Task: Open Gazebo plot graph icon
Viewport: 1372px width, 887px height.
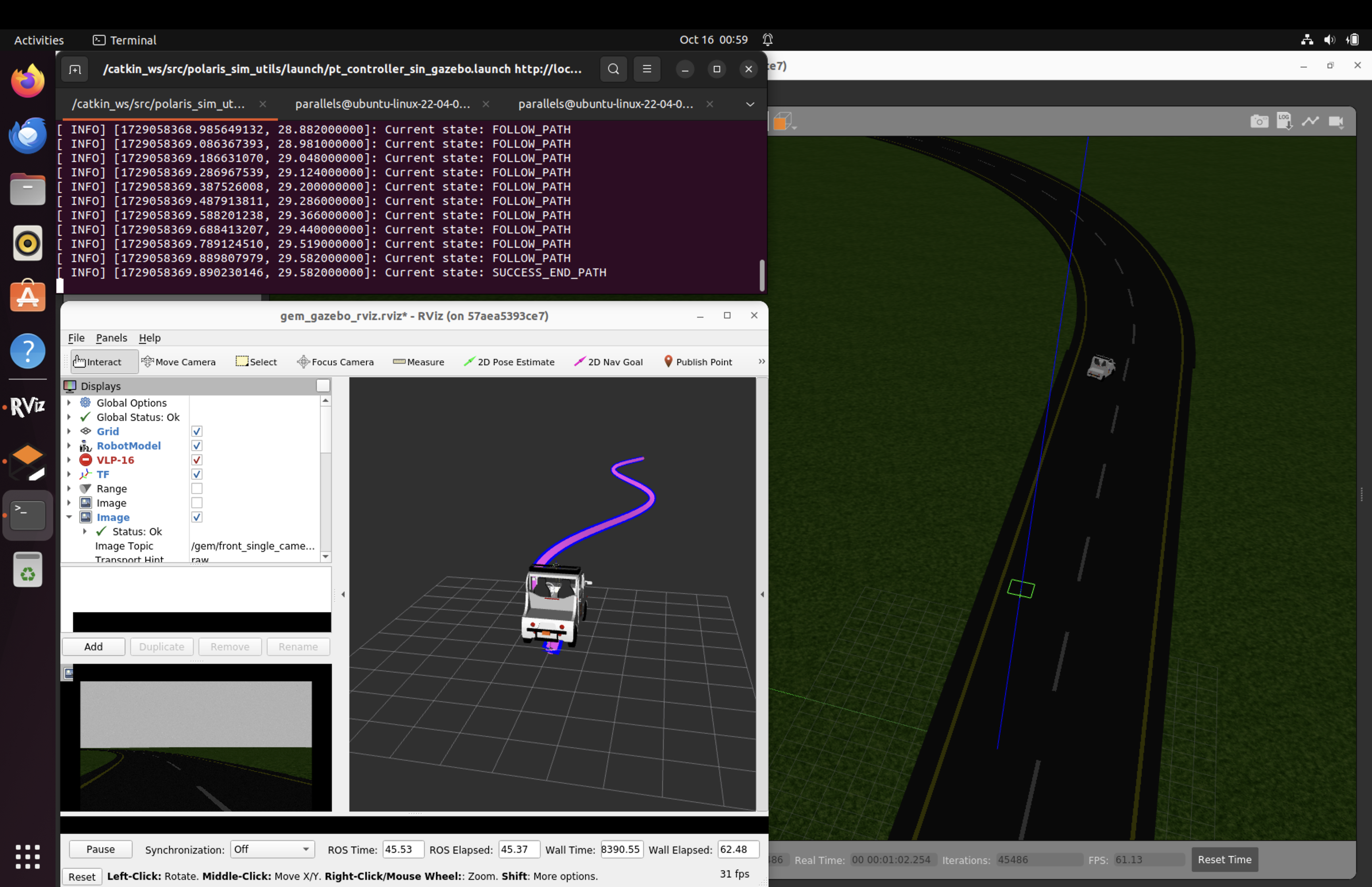Action: click(1310, 121)
